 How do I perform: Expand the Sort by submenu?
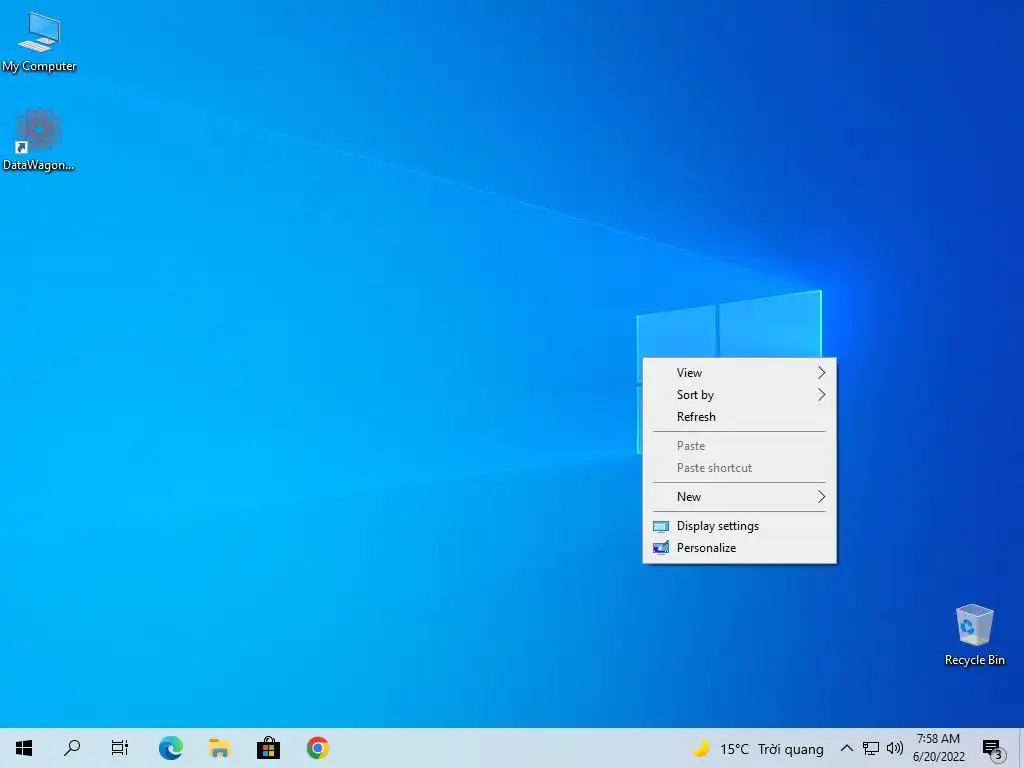[x=739, y=395]
